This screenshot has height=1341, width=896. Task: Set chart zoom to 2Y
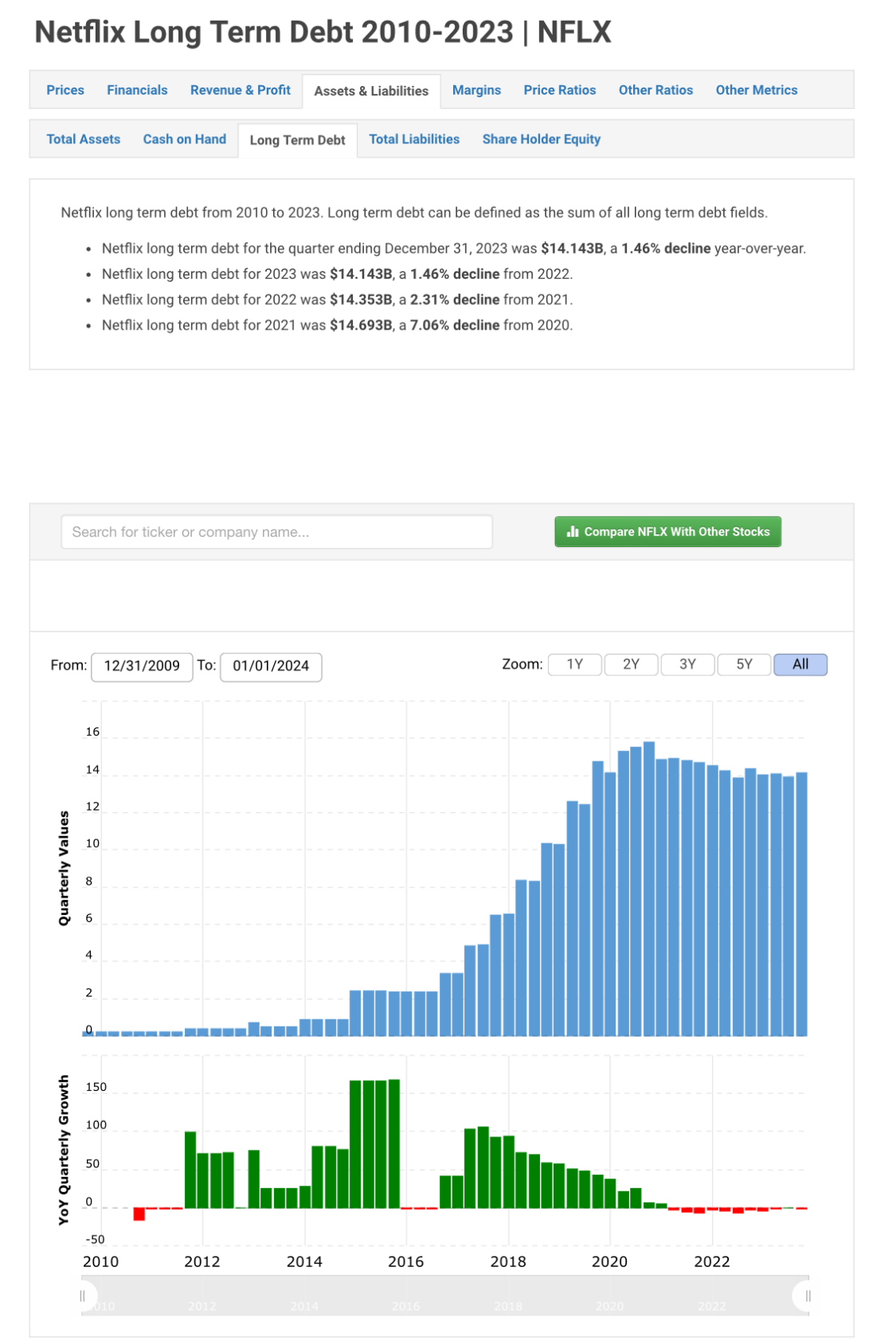coord(632,665)
